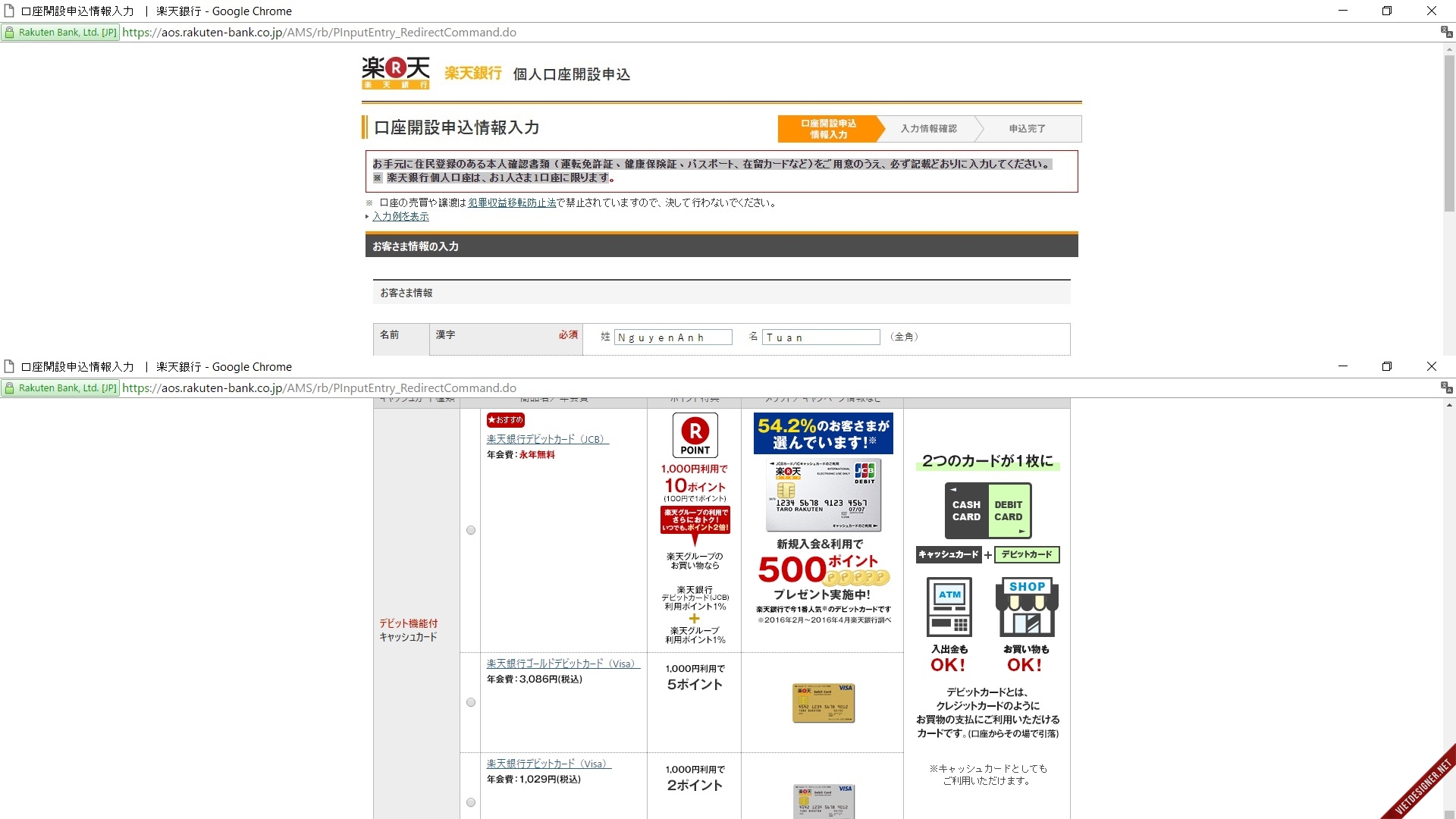This screenshot has width=1456, height=819.
Task: Click scroll-up arrow of top window scrollbar
Action: 1449,49
